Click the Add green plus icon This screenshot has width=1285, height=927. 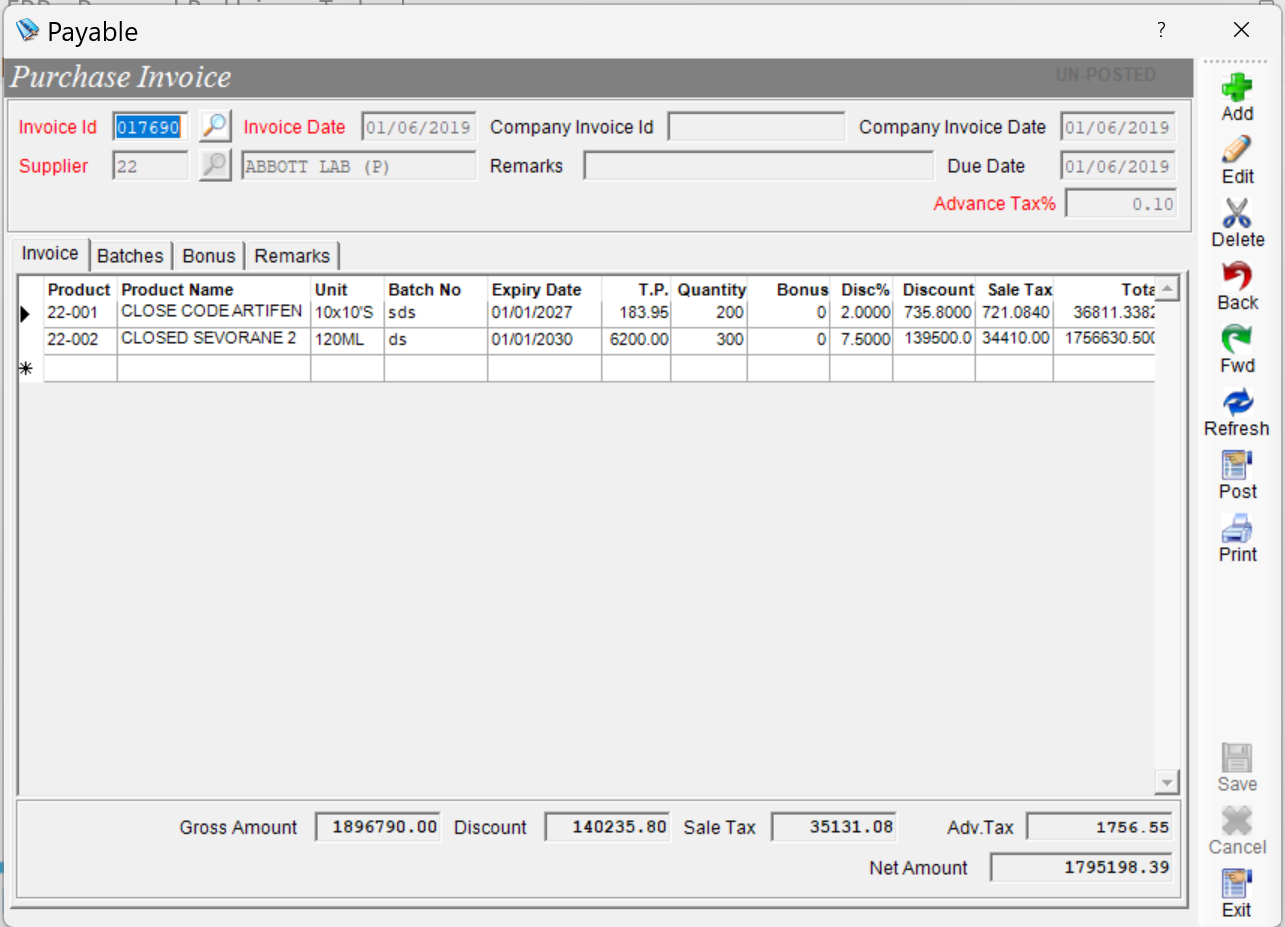tap(1237, 87)
